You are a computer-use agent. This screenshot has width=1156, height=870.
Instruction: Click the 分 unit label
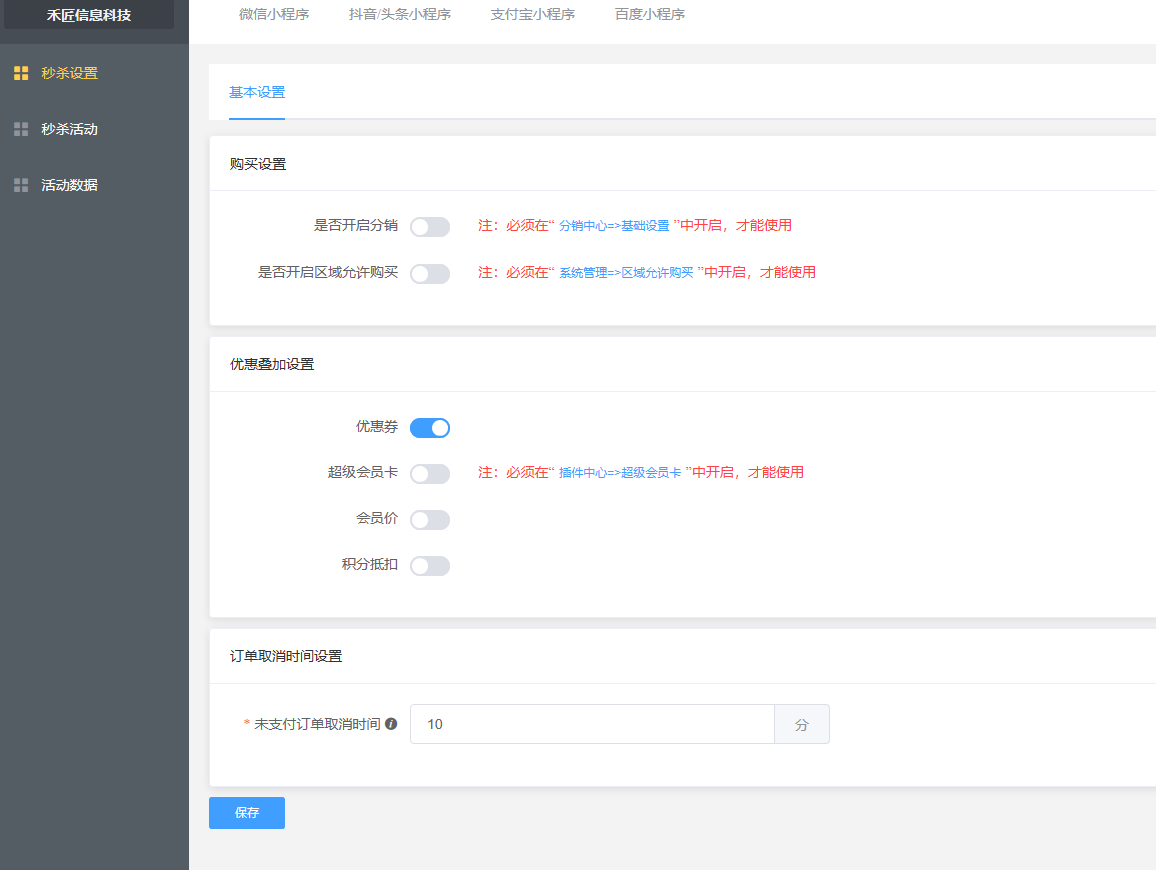pyautogui.click(x=802, y=724)
